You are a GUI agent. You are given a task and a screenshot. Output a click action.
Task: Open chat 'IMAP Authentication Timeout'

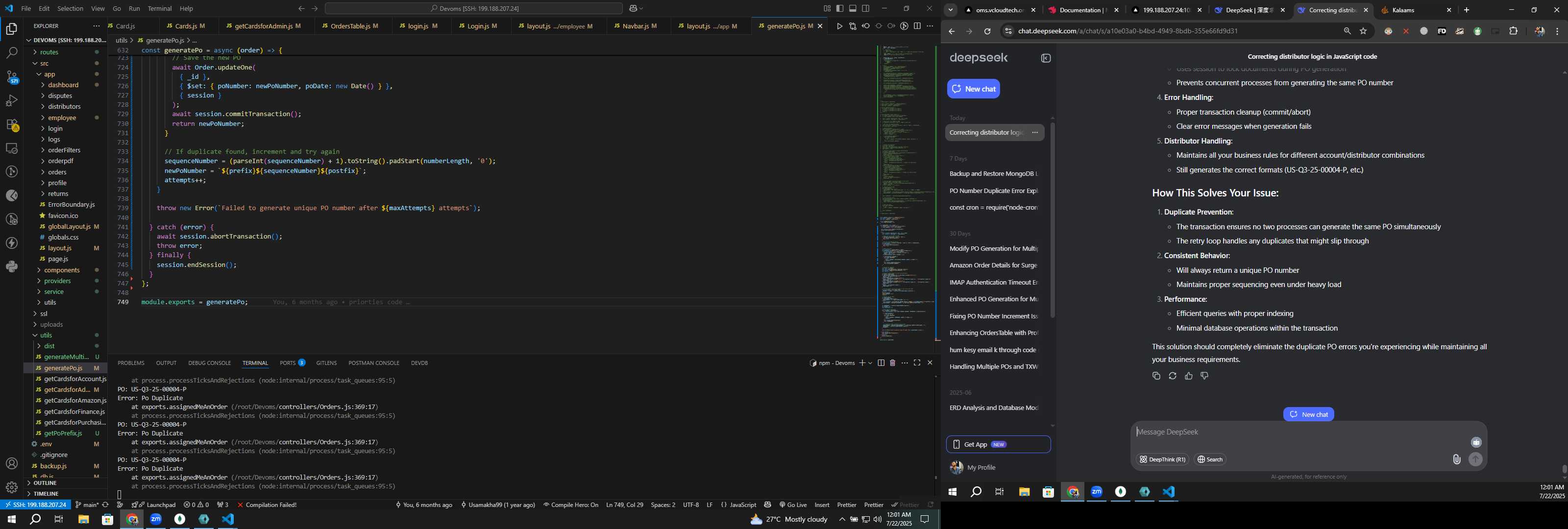993,283
